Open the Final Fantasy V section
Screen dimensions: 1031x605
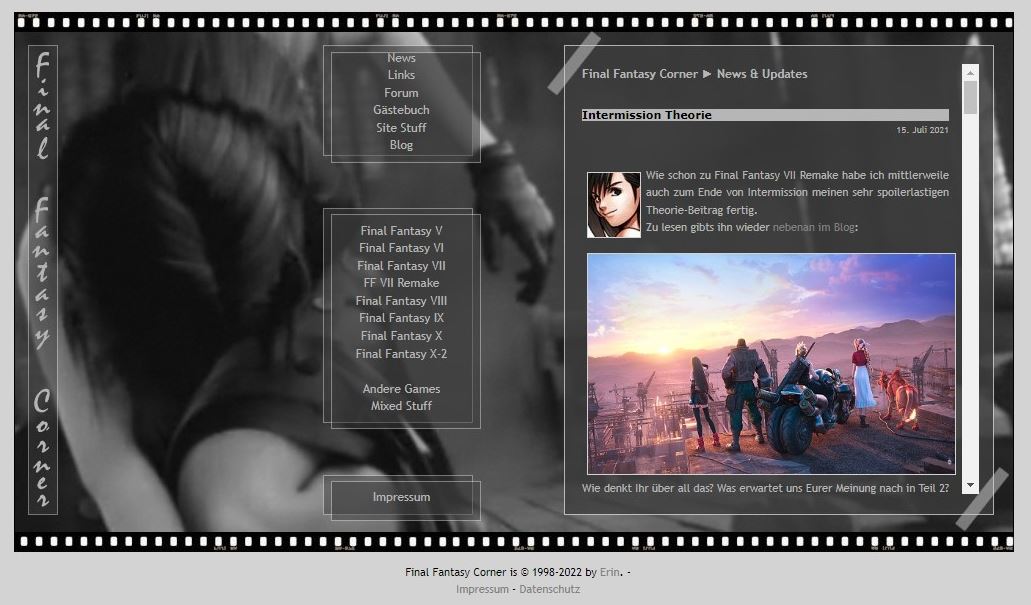click(x=401, y=231)
